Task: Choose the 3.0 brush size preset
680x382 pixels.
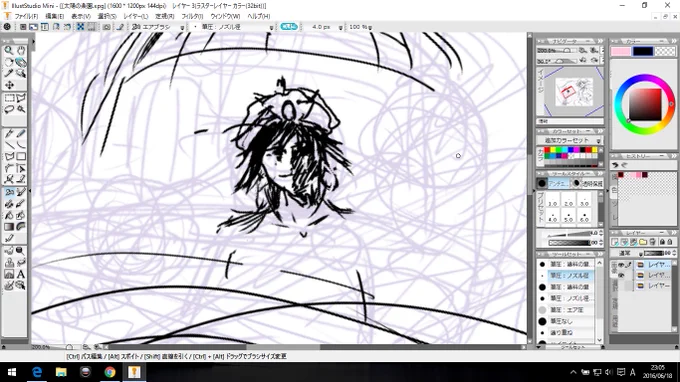Action: point(584,200)
